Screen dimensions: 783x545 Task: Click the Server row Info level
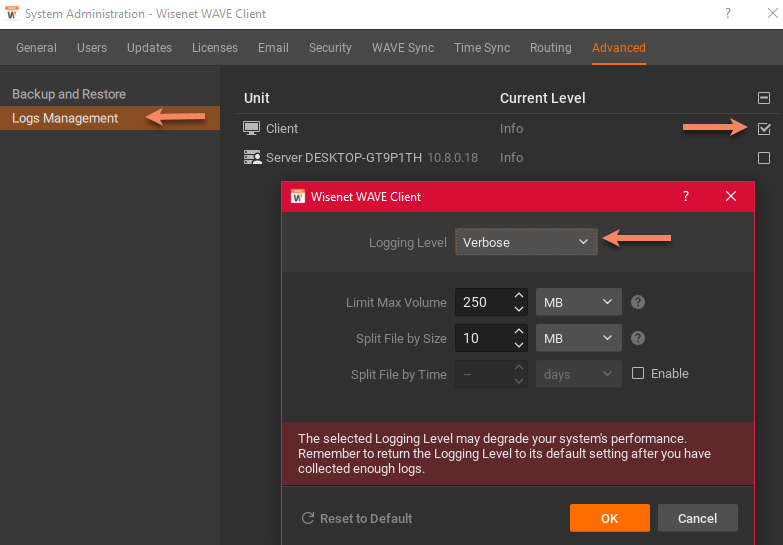click(x=511, y=157)
